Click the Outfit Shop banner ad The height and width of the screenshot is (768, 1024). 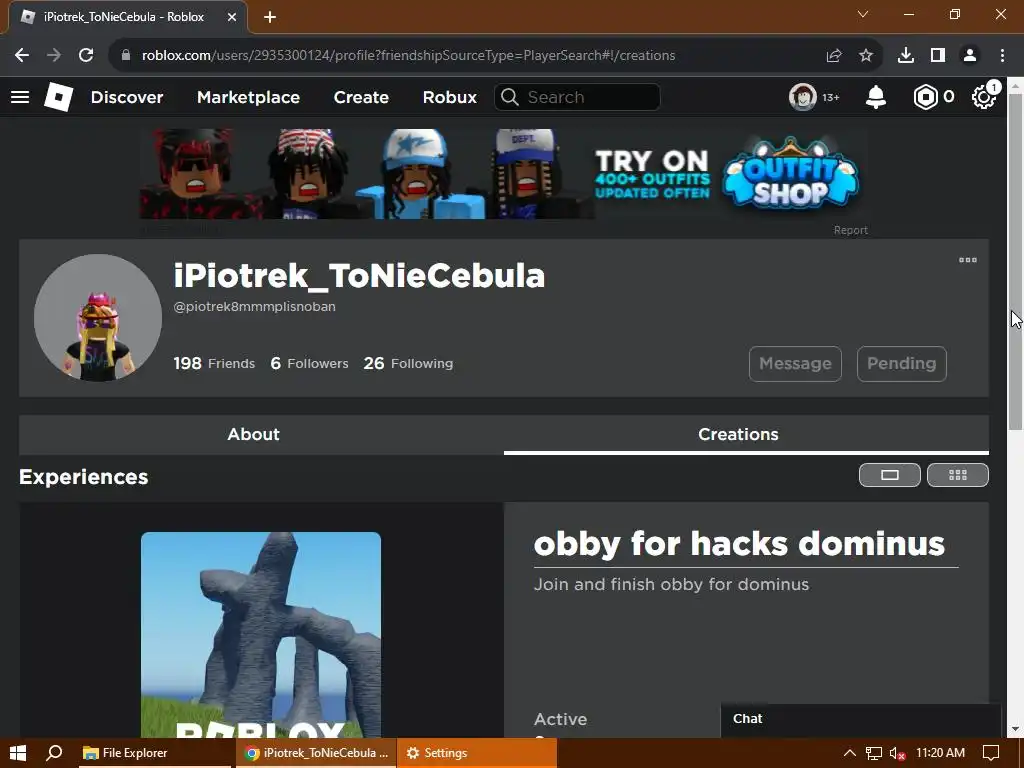(504, 174)
